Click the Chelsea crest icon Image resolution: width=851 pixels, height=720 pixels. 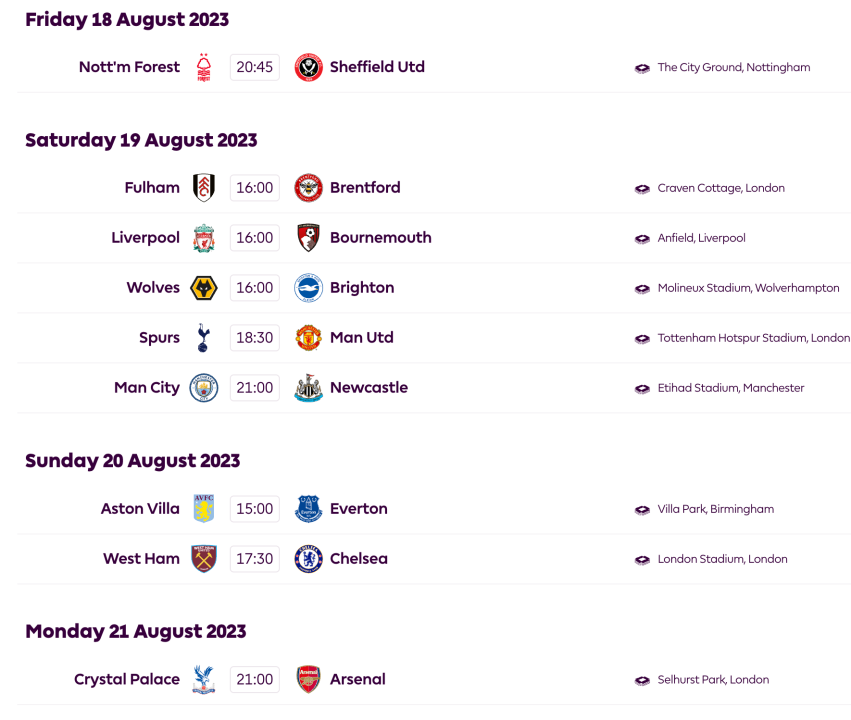[309, 559]
